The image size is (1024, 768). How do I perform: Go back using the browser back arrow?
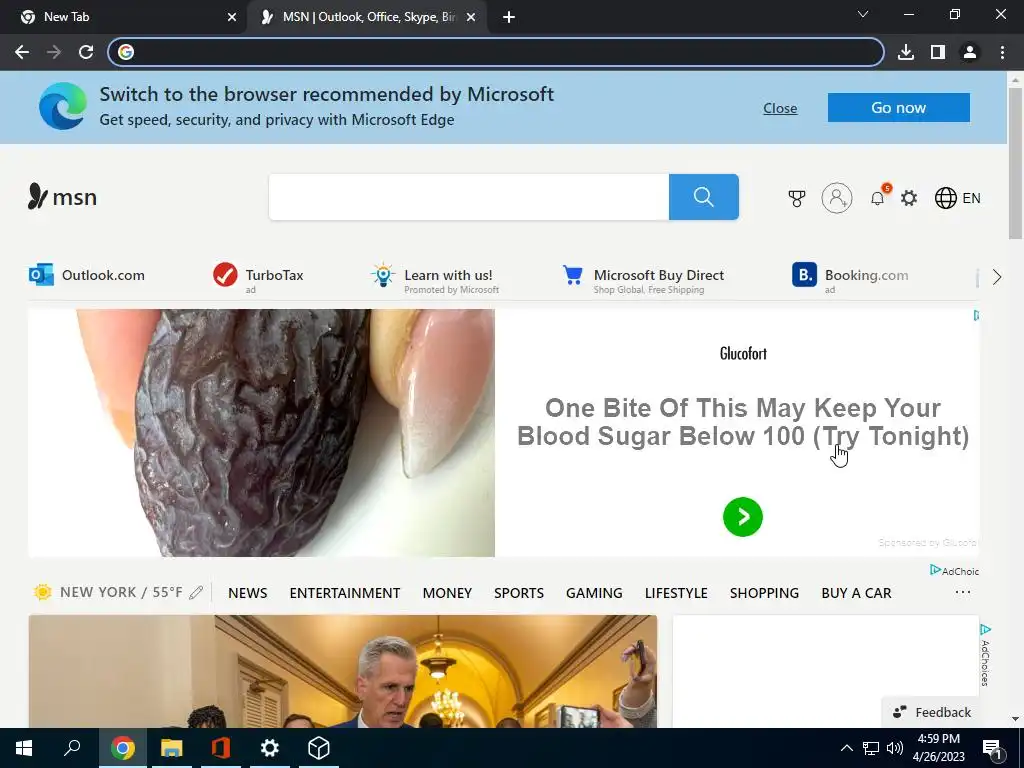[x=22, y=52]
